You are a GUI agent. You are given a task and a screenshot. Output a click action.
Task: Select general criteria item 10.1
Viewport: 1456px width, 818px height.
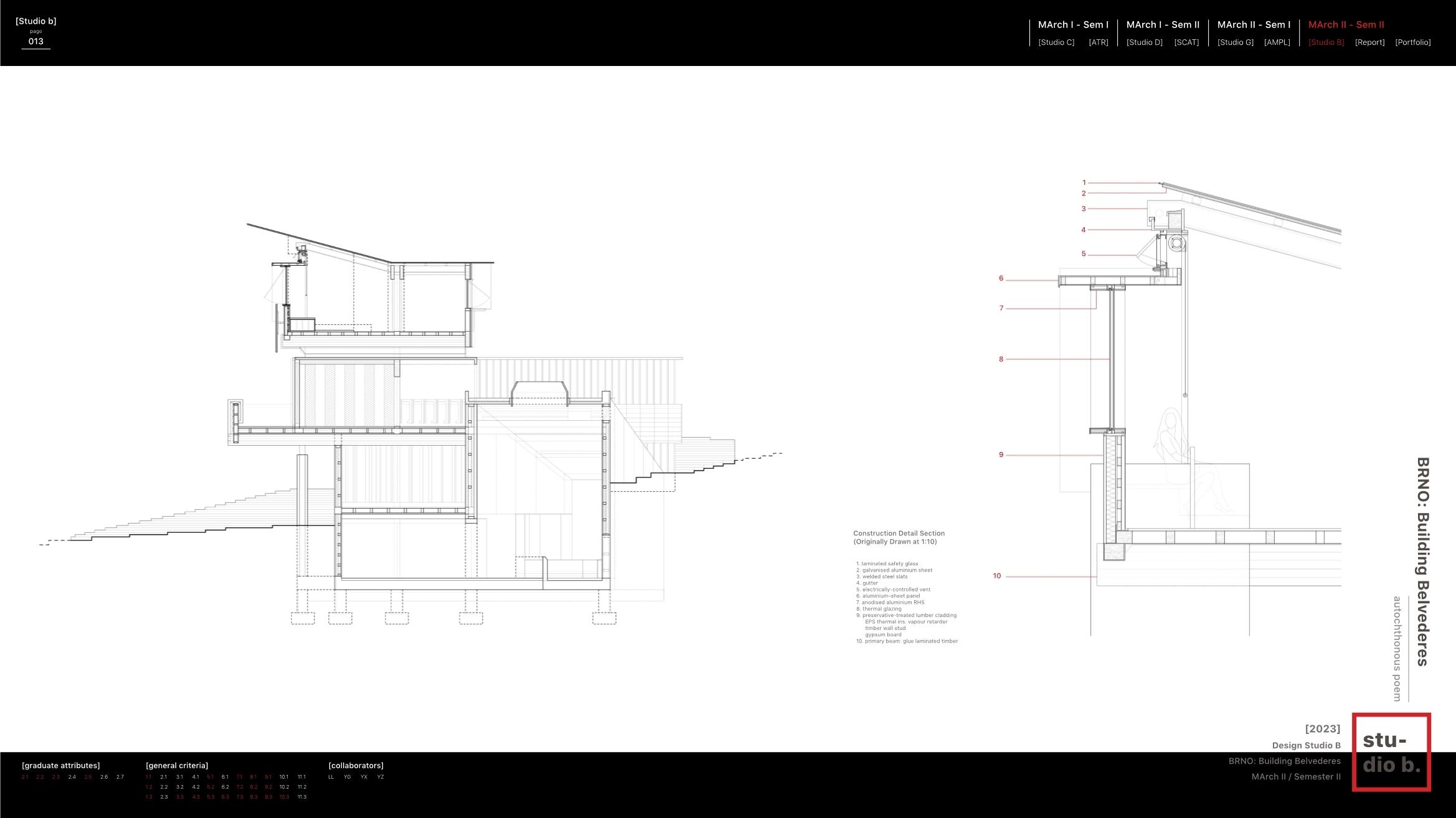pos(284,777)
